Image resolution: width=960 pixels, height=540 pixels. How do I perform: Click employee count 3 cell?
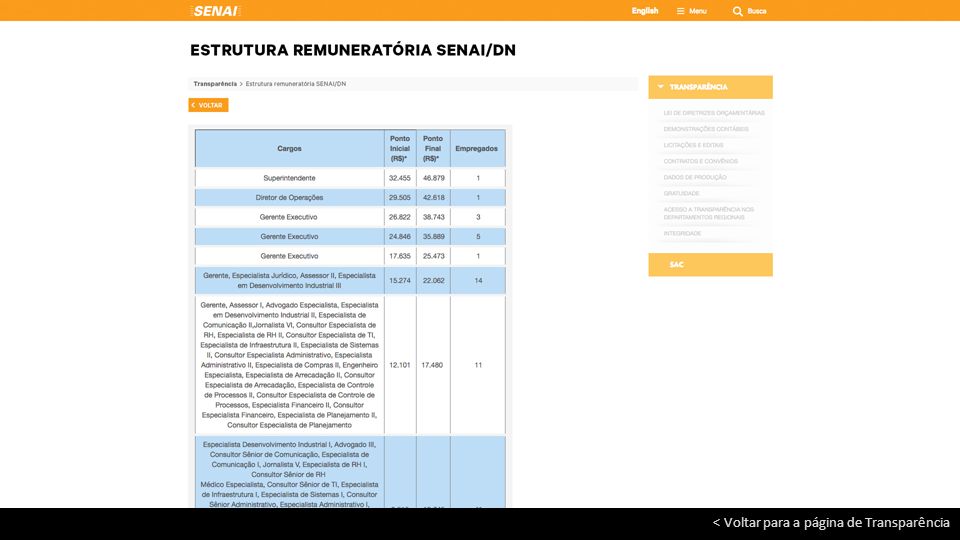(x=478, y=217)
